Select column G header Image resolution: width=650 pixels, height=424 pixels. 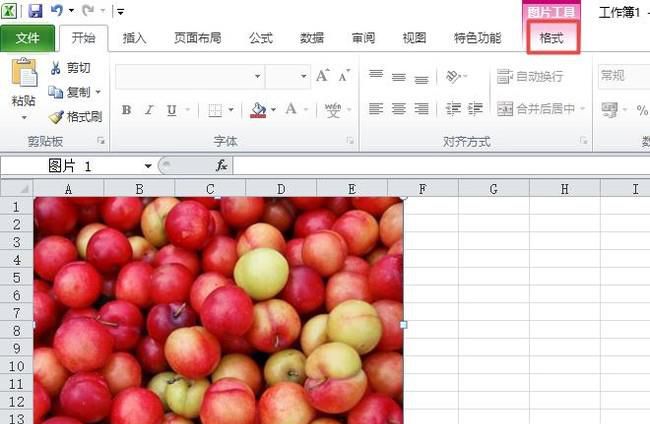pyautogui.click(x=494, y=189)
